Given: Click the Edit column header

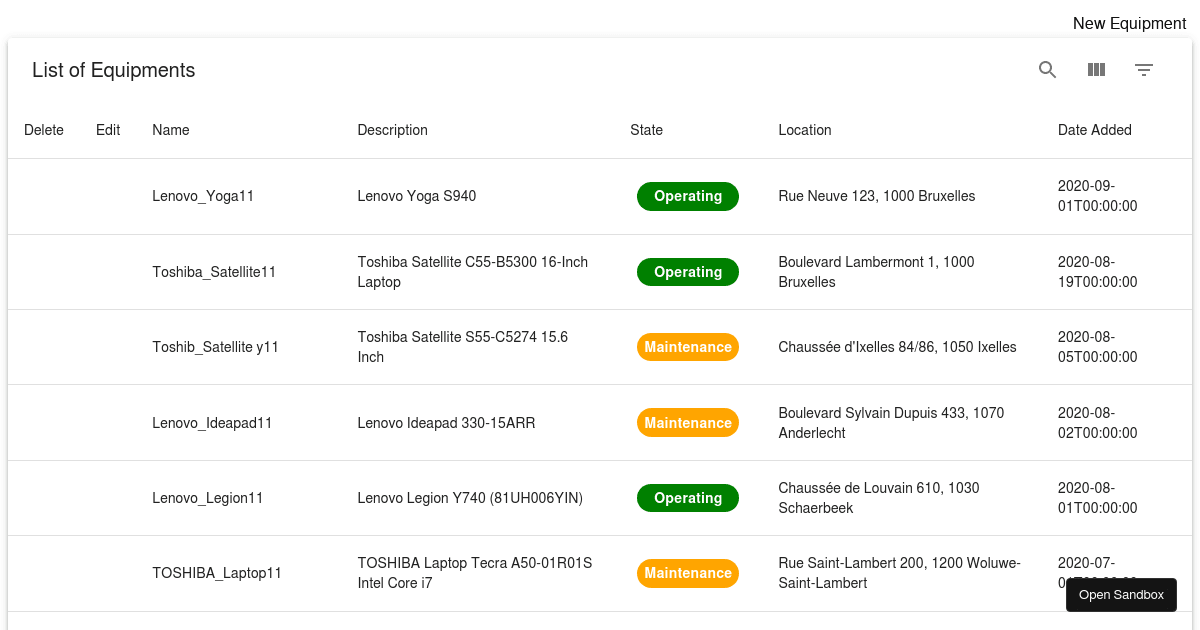Looking at the screenshot, I should click(x=108, y=130).
